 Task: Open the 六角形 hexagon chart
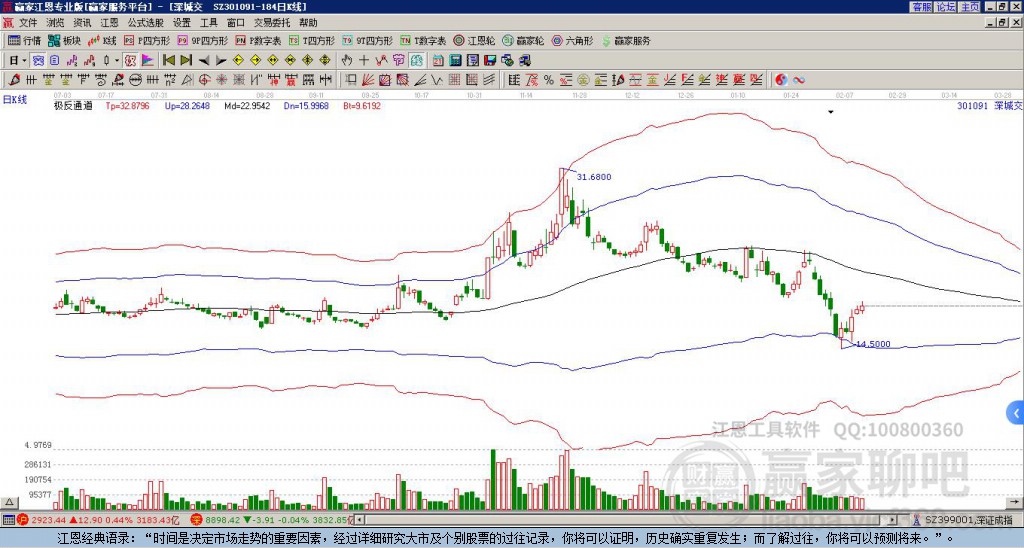click(x=573, y=40)
